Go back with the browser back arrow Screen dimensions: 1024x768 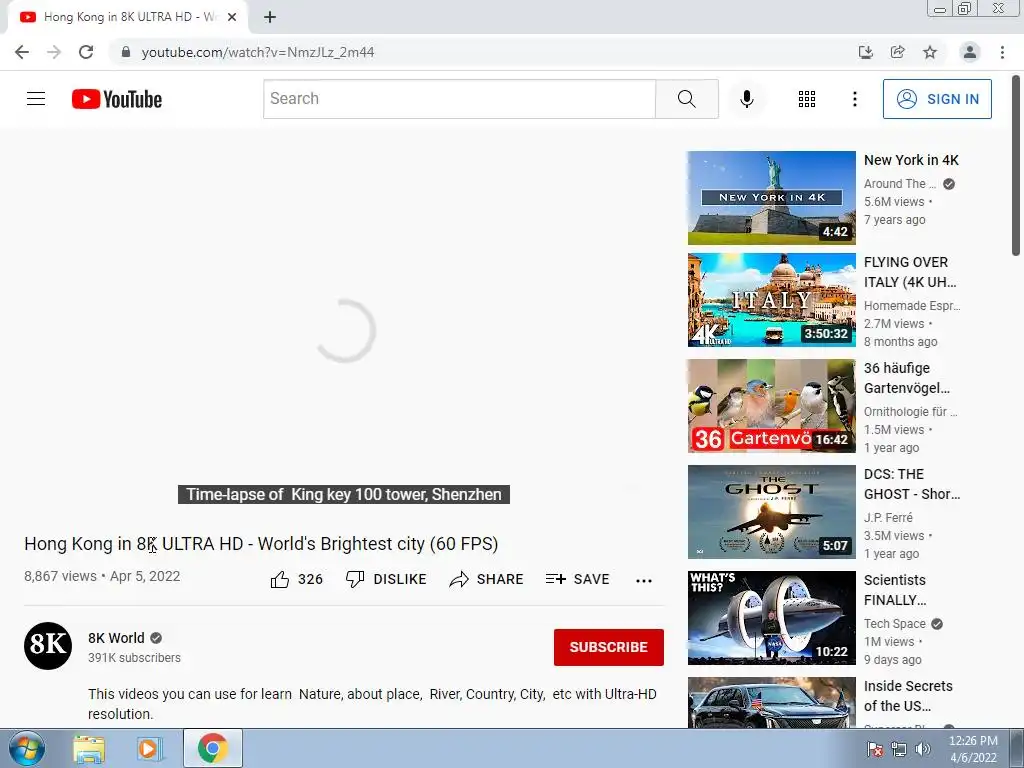point(22,52)
